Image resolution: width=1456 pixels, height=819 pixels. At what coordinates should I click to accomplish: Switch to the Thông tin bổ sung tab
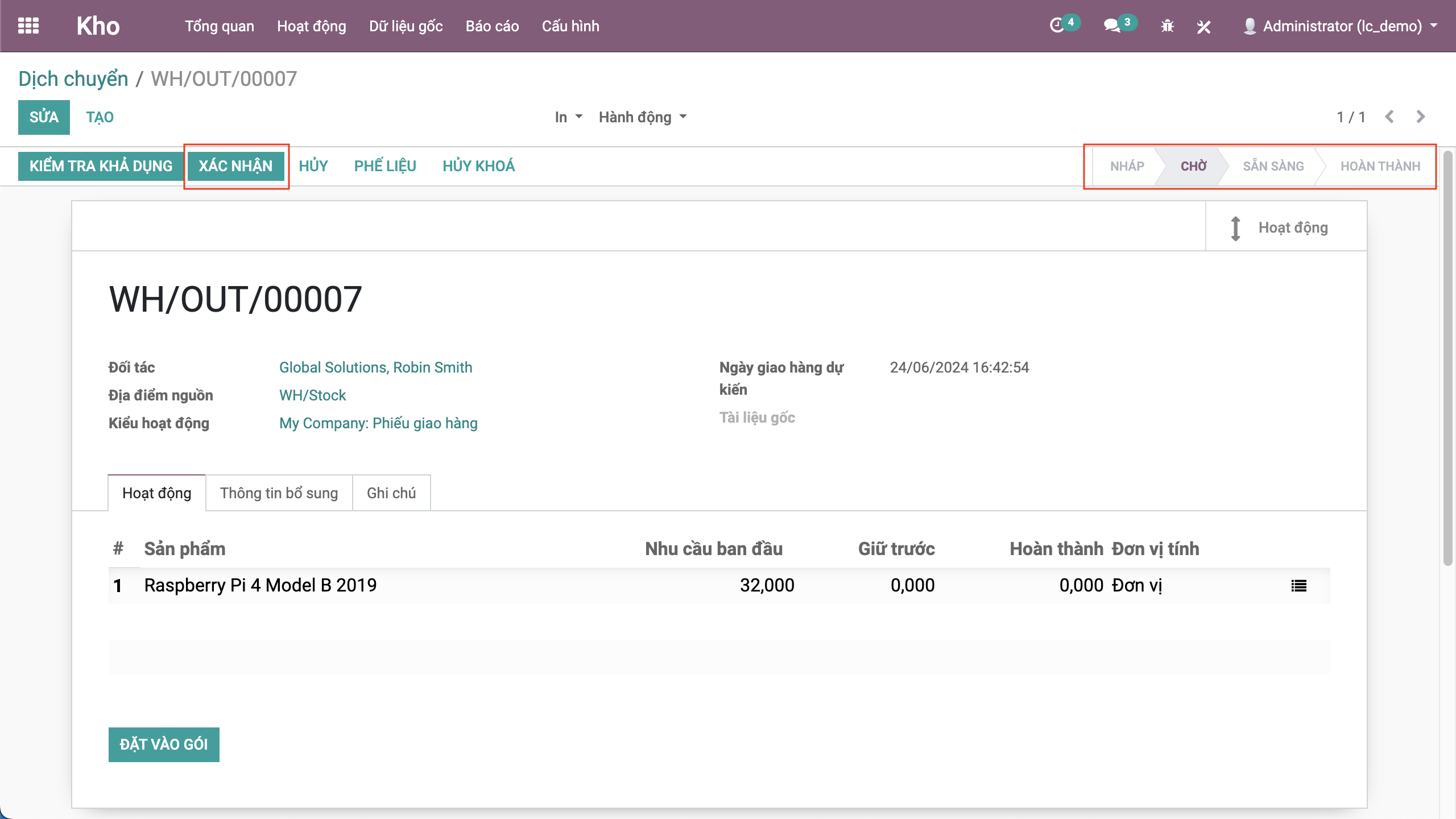point(279,493)
